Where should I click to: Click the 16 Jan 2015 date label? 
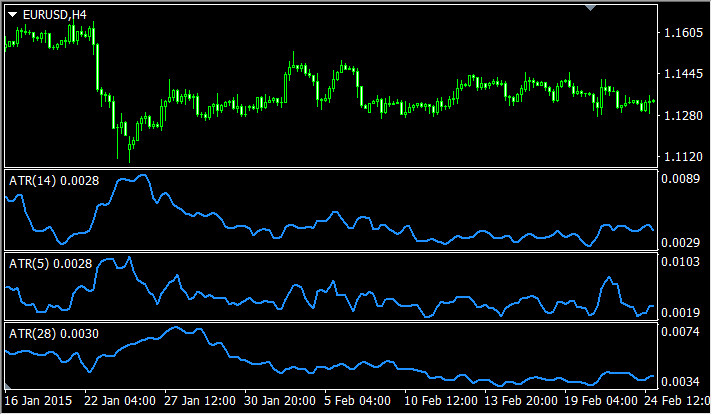pos(38,401)
